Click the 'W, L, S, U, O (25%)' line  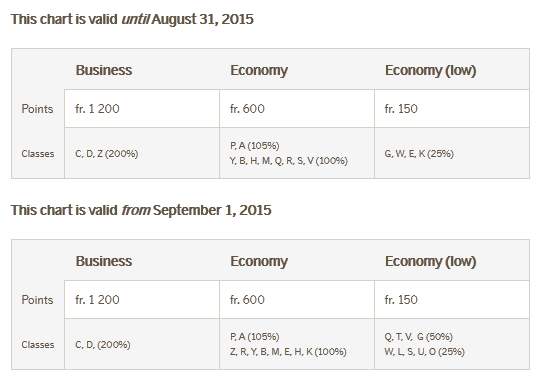[424, 352]
